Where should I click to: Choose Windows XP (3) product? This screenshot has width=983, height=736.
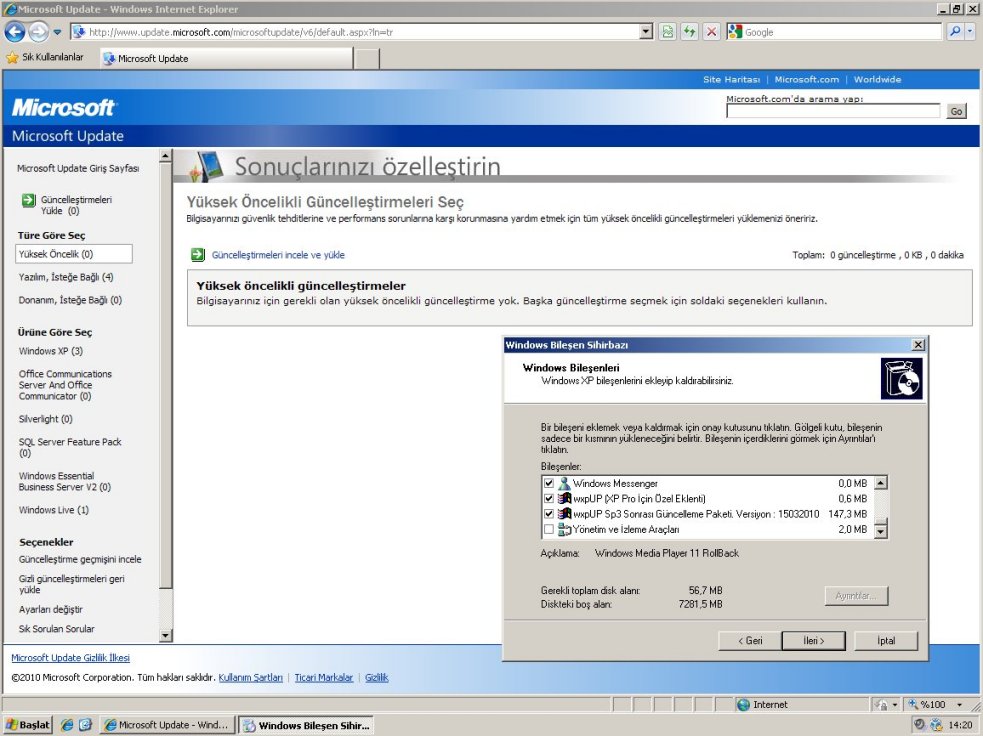(x=51, y=351)
